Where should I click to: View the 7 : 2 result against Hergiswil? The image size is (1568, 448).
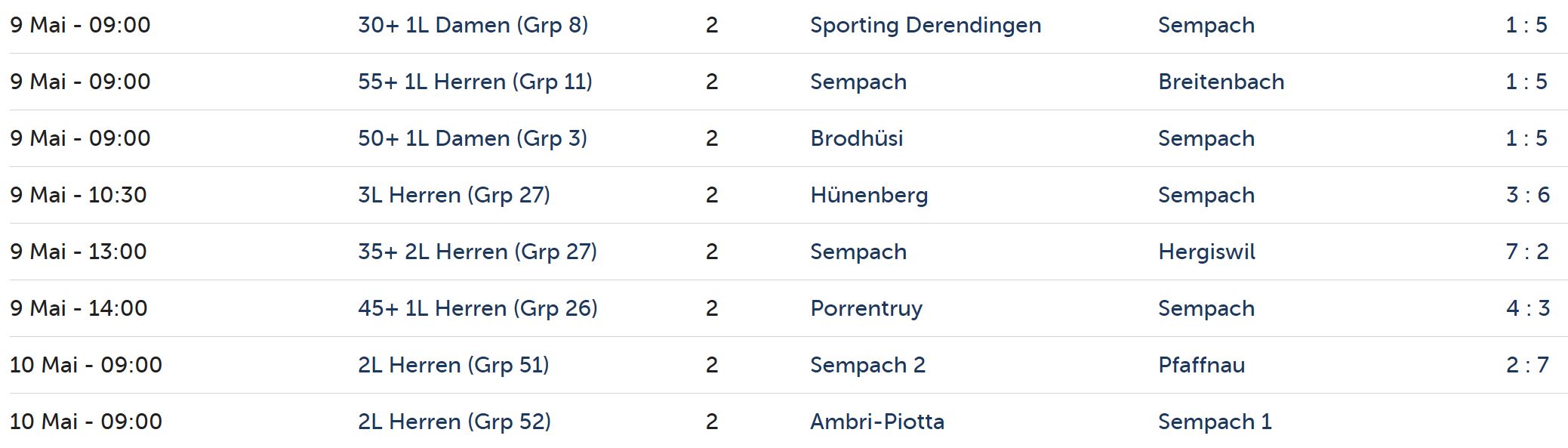[x=1526, y=252]
